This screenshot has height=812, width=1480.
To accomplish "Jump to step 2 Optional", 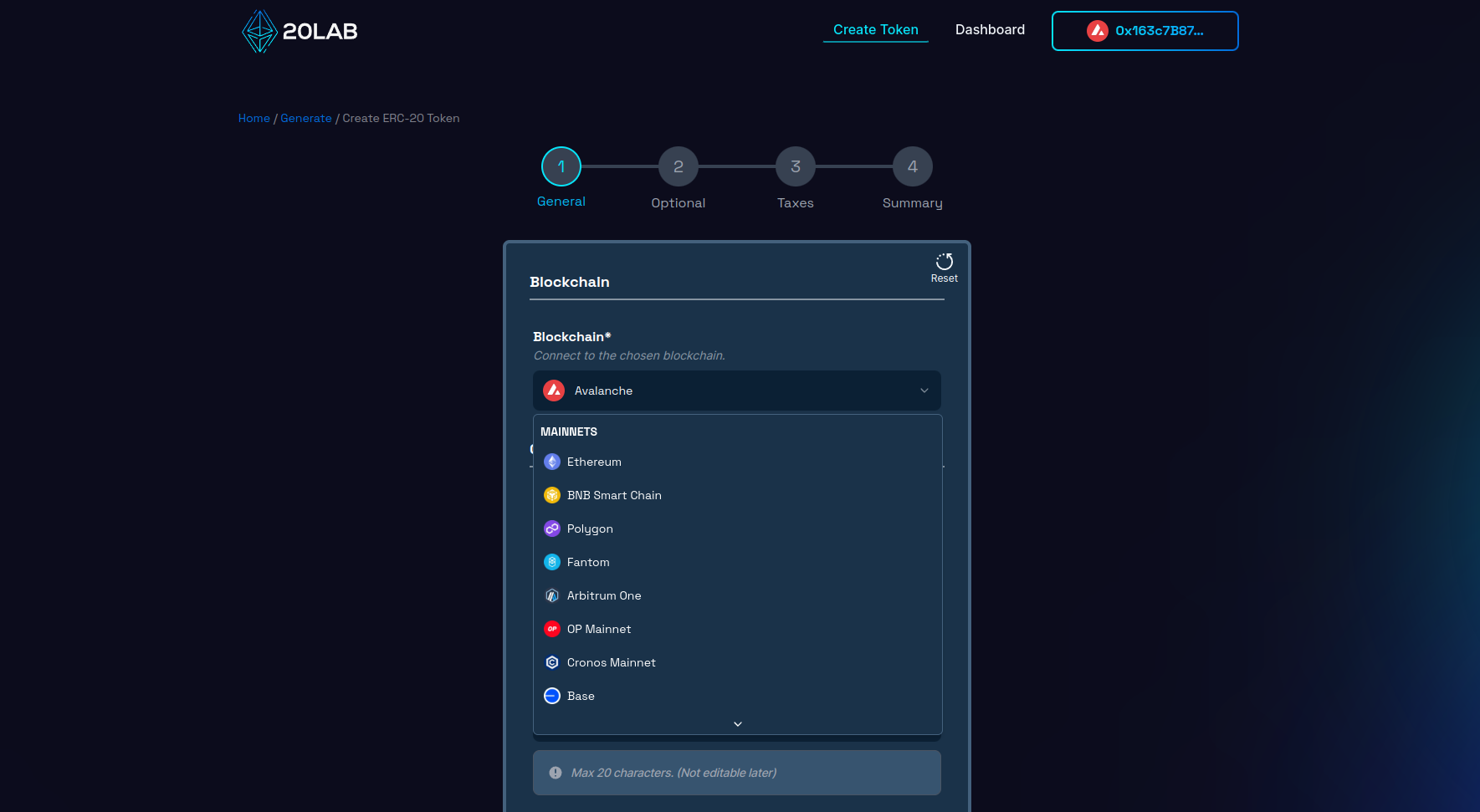I will click(x=679, y=166).
